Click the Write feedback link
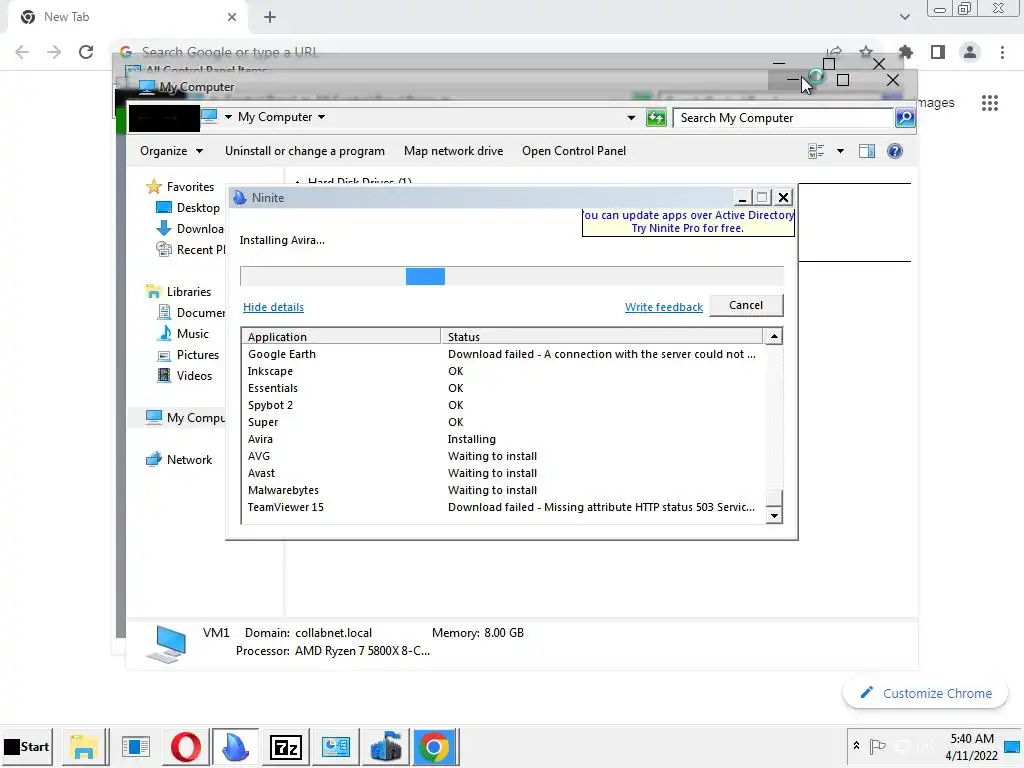1024x768 pixels. click(x=664, y=307)
